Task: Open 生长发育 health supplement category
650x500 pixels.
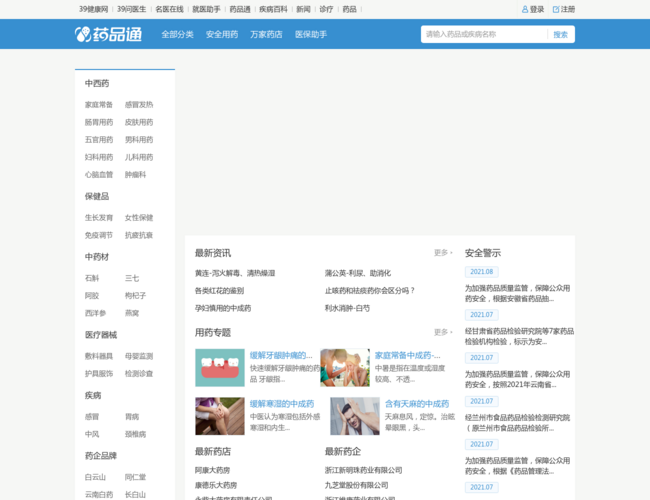Action: pyautogui.click(x=99, y=218)
